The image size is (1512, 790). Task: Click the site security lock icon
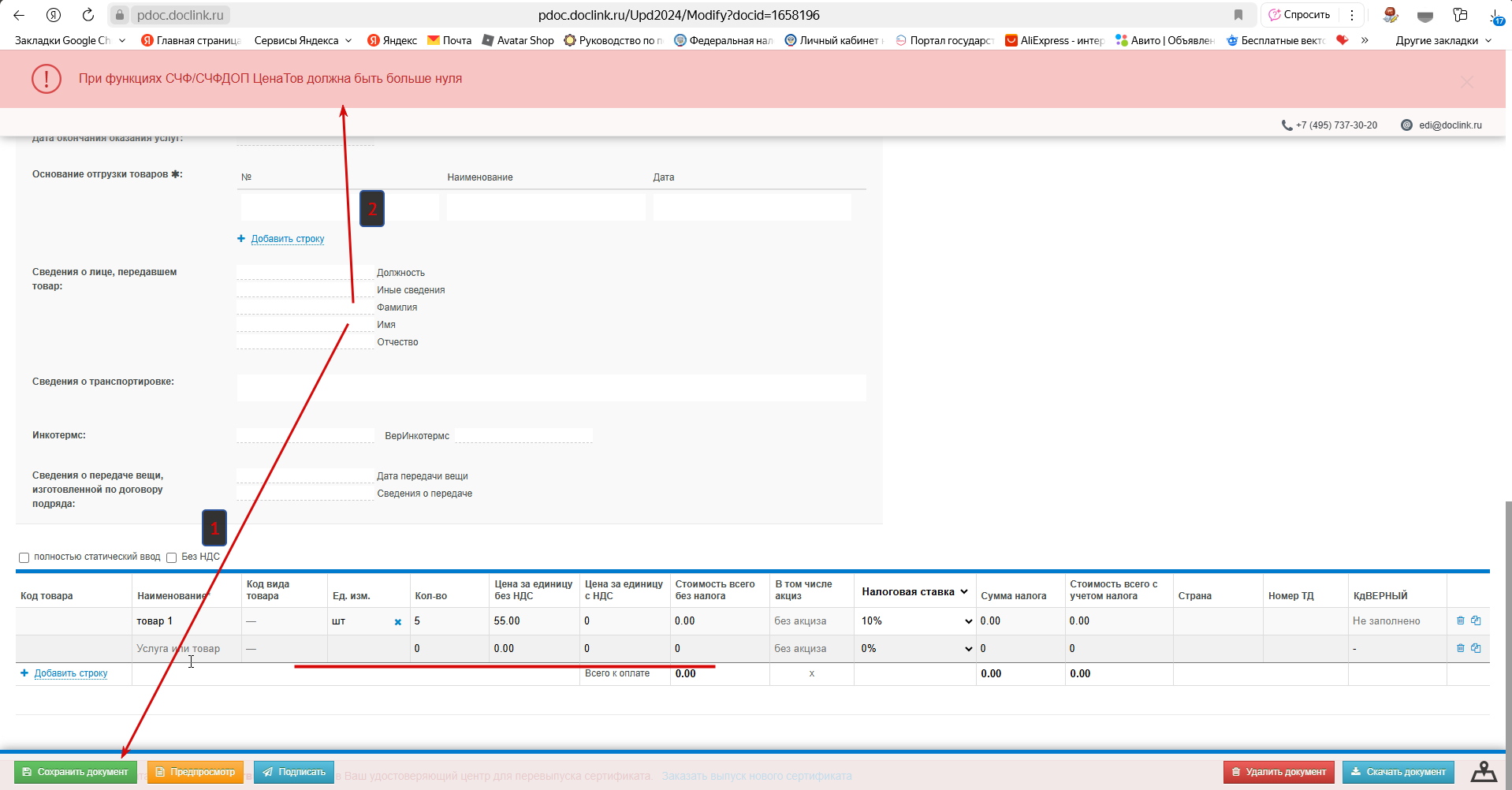click(x=119, y=15)
